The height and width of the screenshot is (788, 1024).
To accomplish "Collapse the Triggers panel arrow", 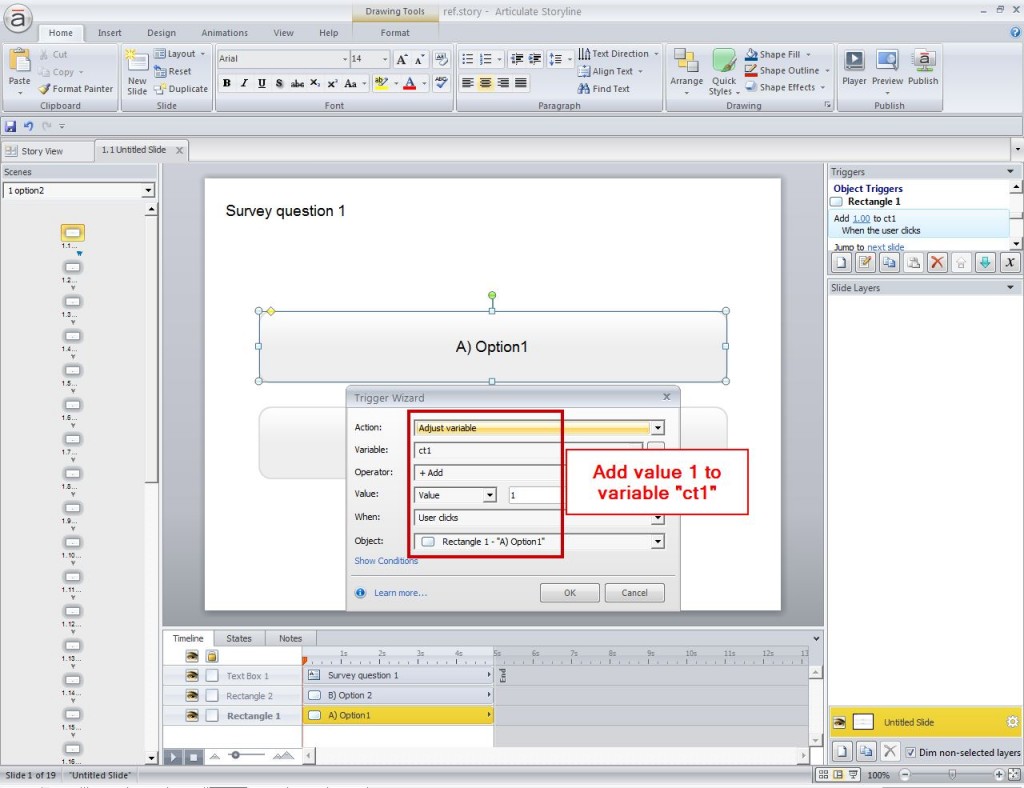I will click(x=1010, y=171).
